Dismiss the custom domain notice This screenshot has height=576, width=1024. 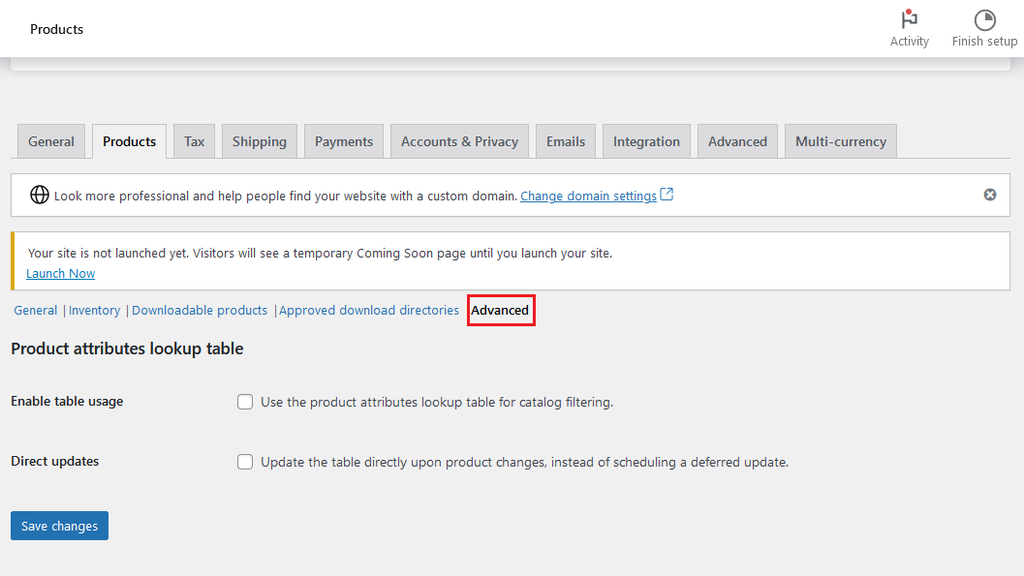pos(990,195)
